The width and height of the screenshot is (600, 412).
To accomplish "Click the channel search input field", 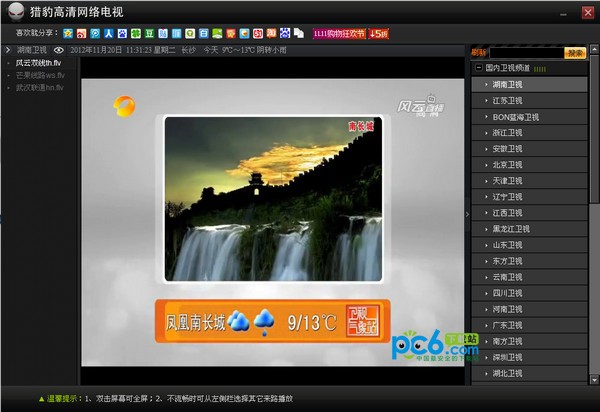I will click(x=525, y=52).
